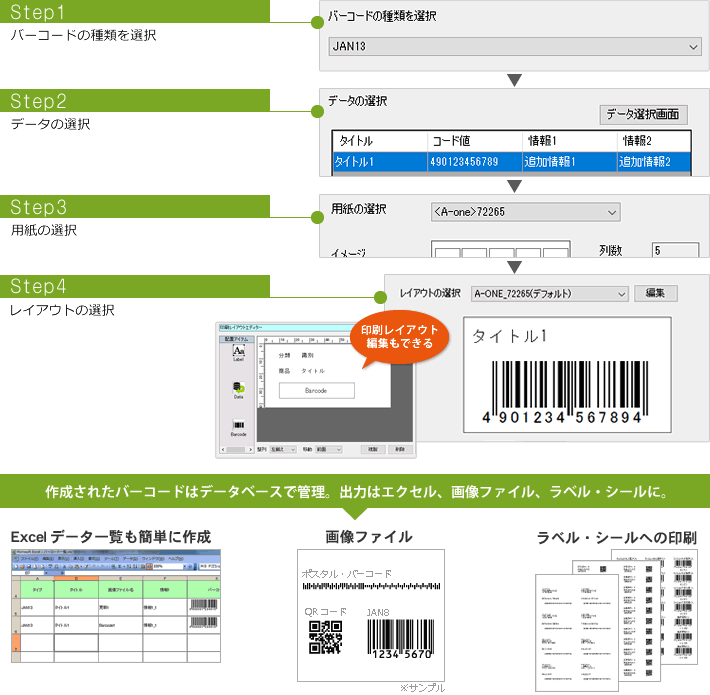
Task: Open the barcode type JAN13 dropdown
Action: coord(515,46)
